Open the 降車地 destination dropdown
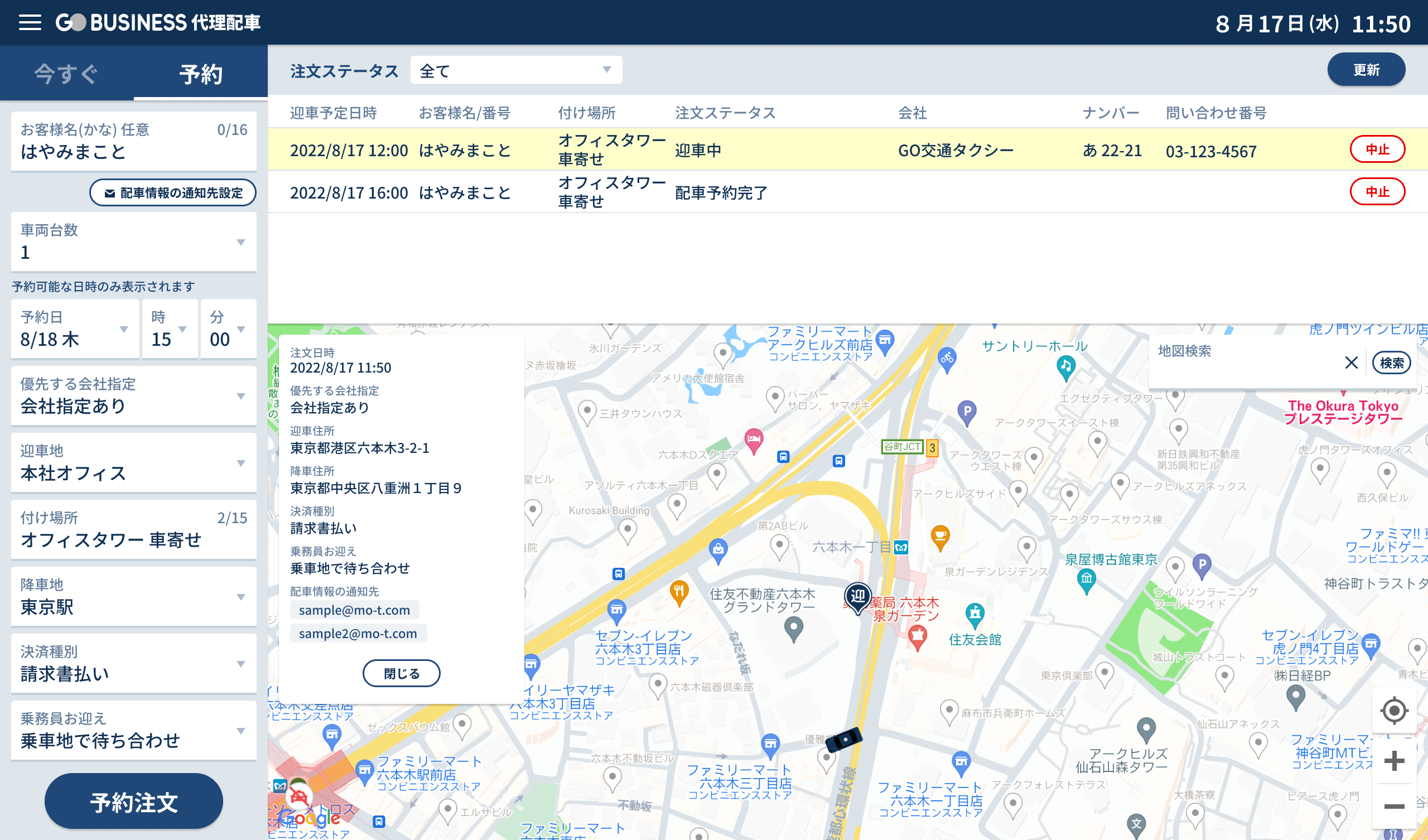1428x840 pixels. pyautogui.click(x=134, y=597)
